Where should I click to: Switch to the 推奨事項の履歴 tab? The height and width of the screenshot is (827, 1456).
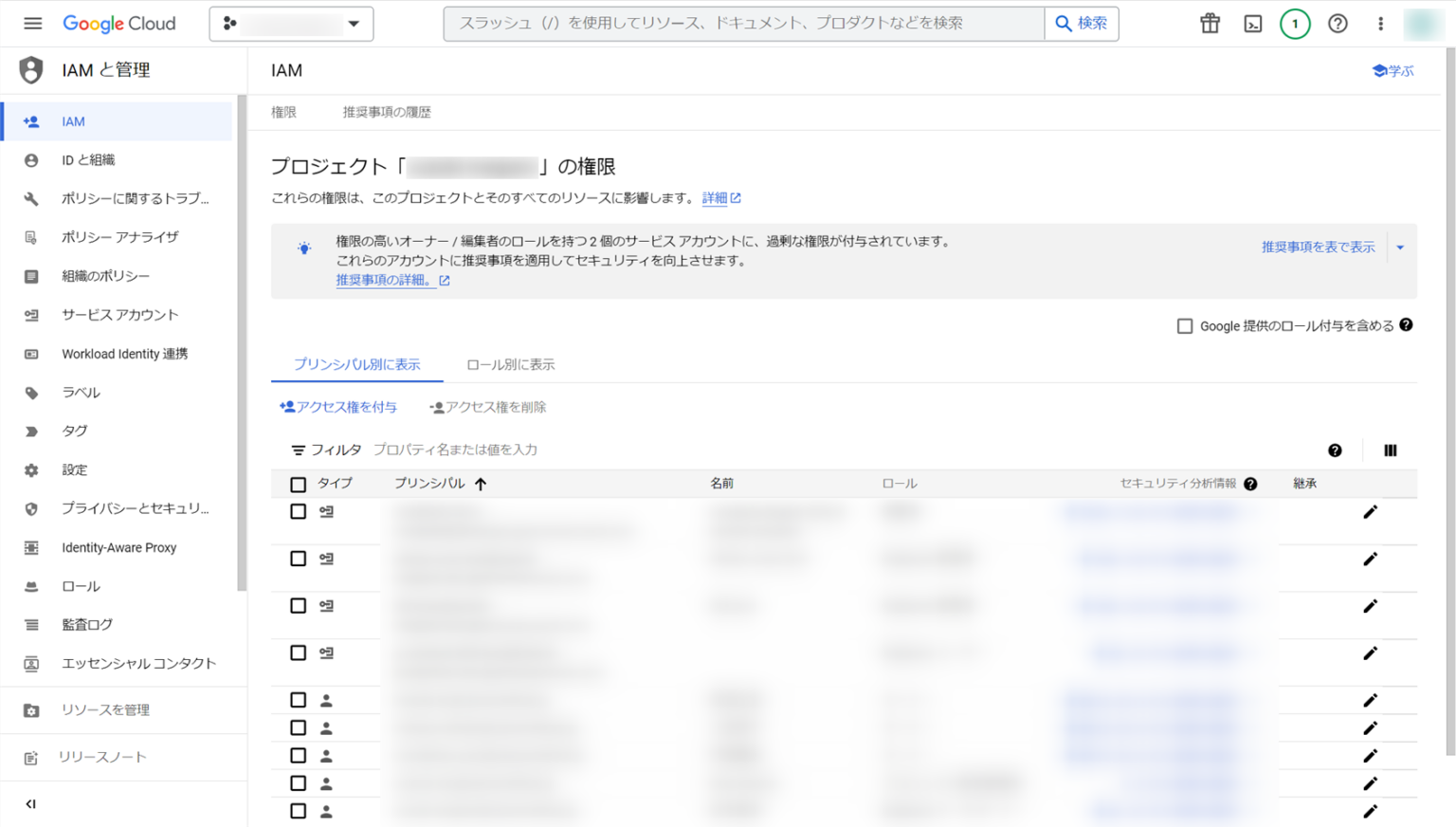point(386,111)
